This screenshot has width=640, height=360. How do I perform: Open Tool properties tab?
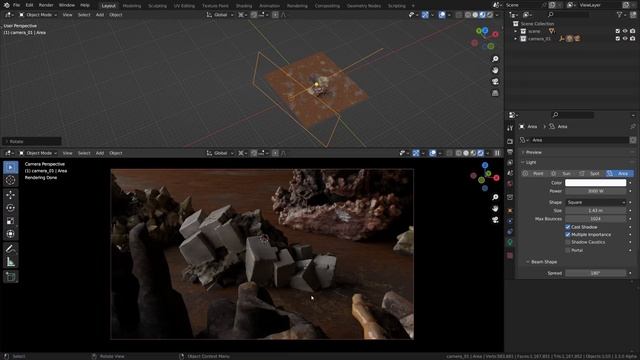(510, 128)
